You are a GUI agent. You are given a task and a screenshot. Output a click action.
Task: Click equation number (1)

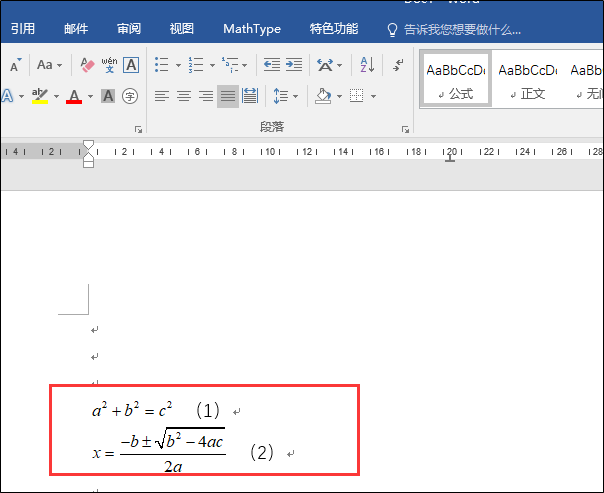[208, 411]
